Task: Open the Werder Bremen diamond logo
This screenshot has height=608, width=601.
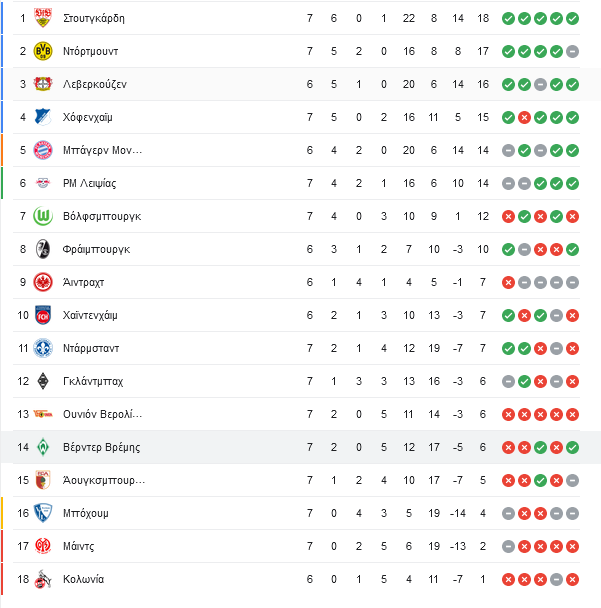Action: (x=43, y=447)
